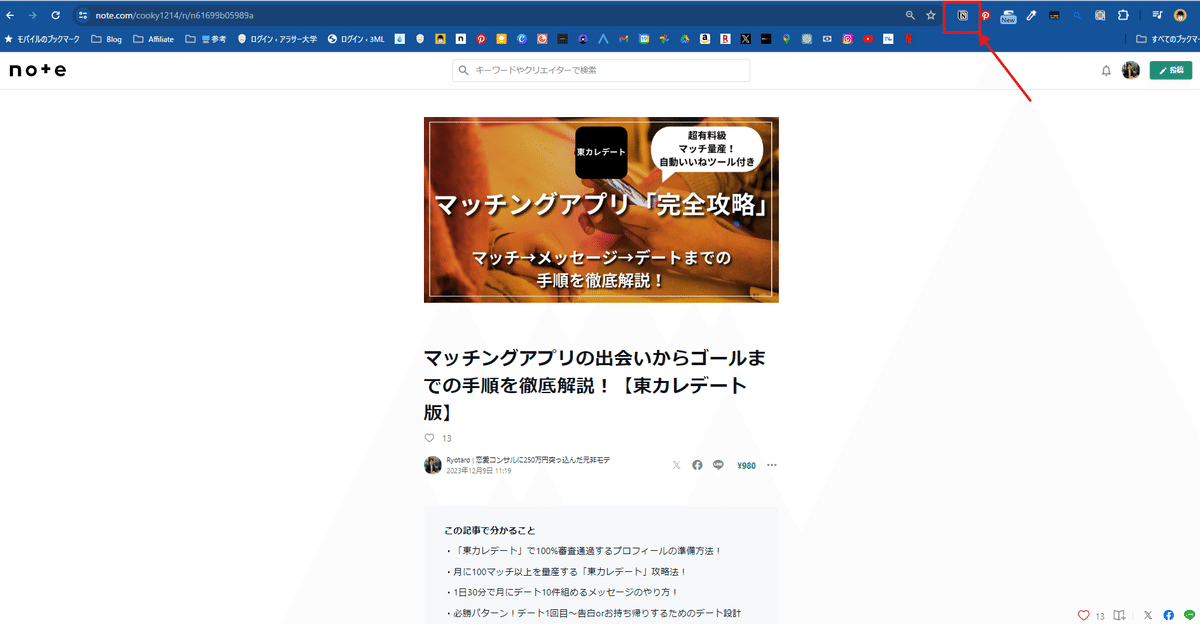The height and width of the screenshot is (624, 1200).
Task: Open the Google Maps bookmark
Action: (x=786, y=40)
